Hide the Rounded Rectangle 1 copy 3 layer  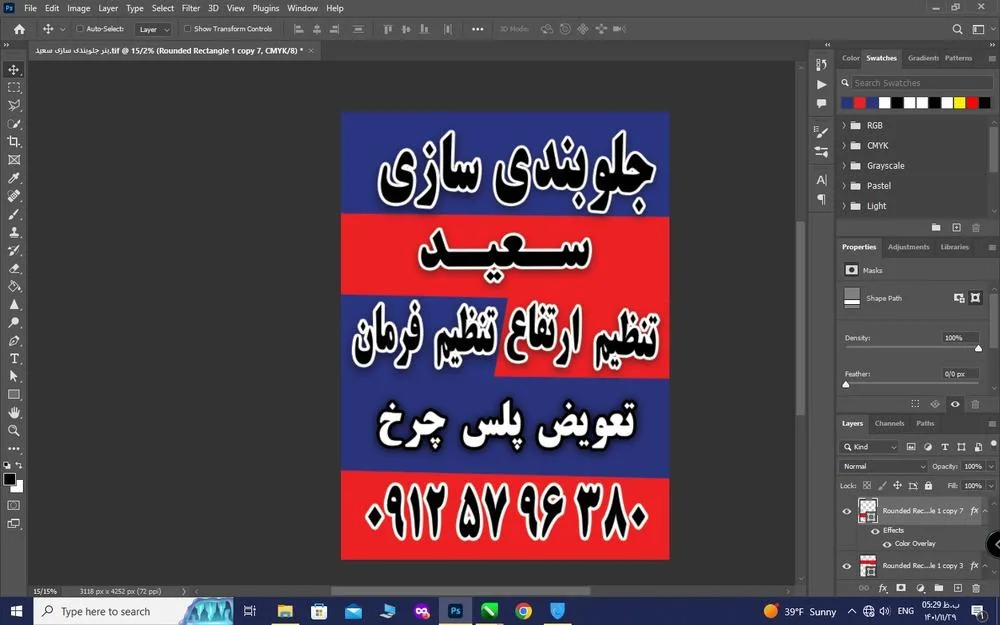click(x=847, y=566)
